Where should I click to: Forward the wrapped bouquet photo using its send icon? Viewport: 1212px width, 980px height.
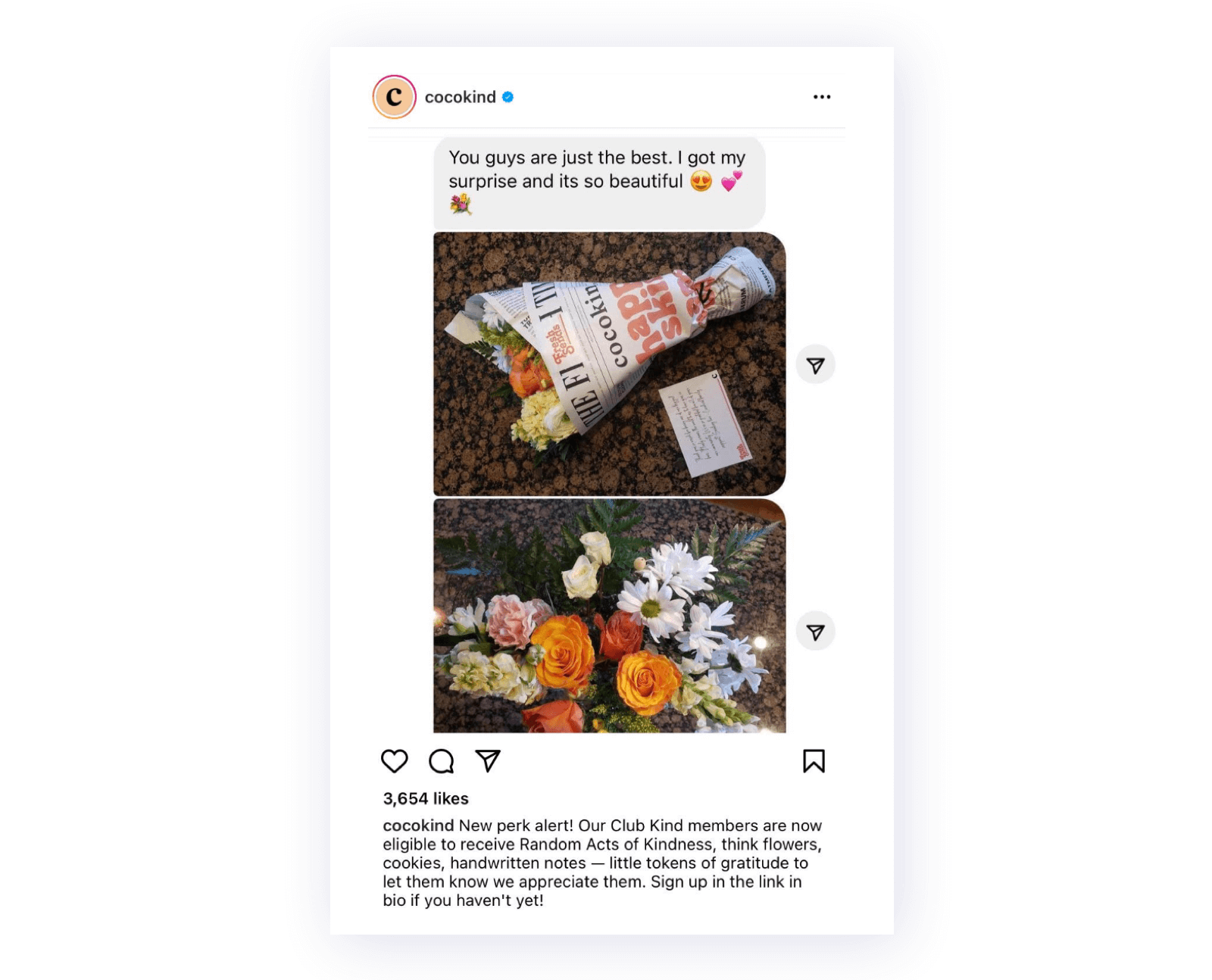815,365
